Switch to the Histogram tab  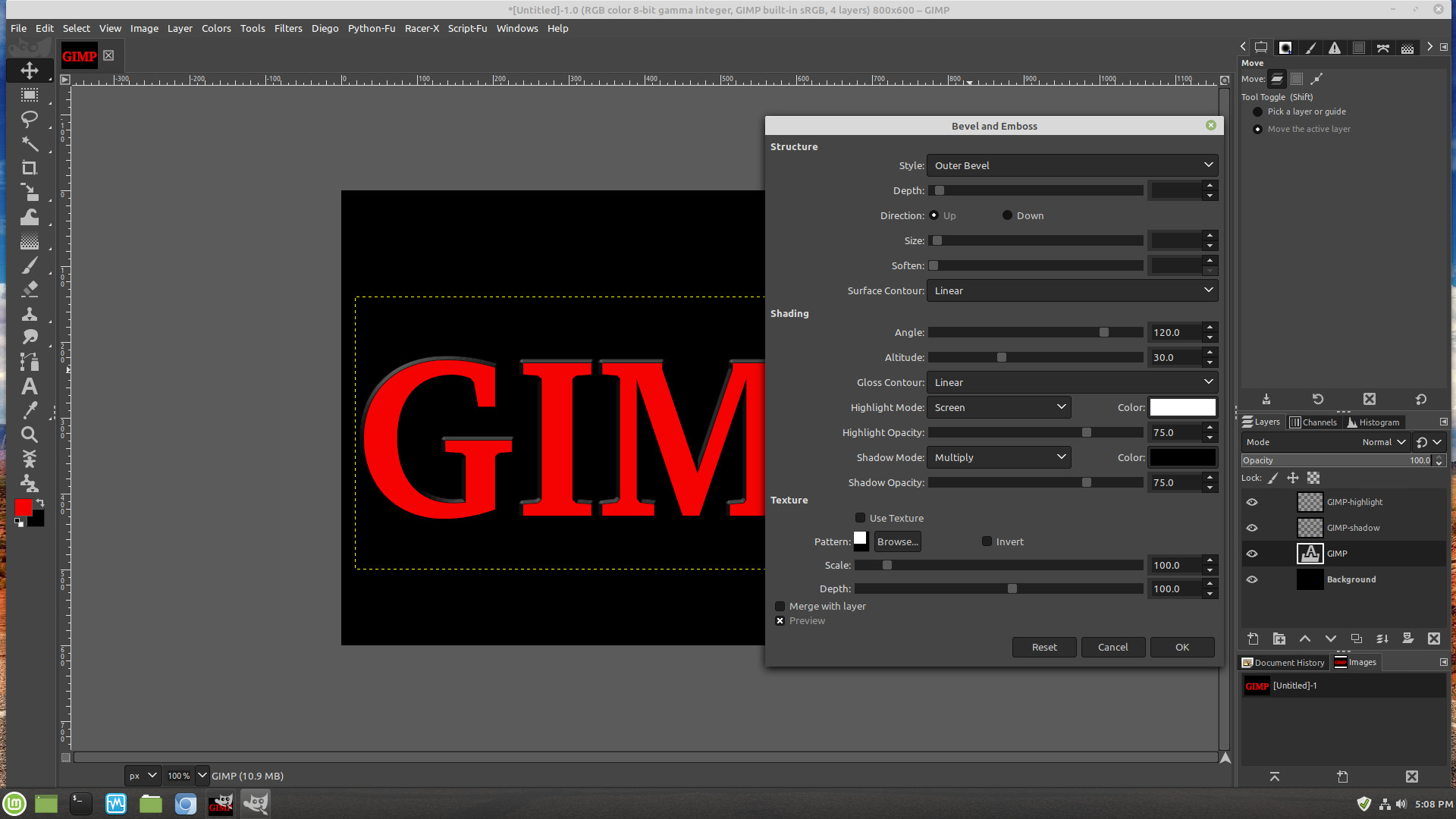[x=1373, y=422]
